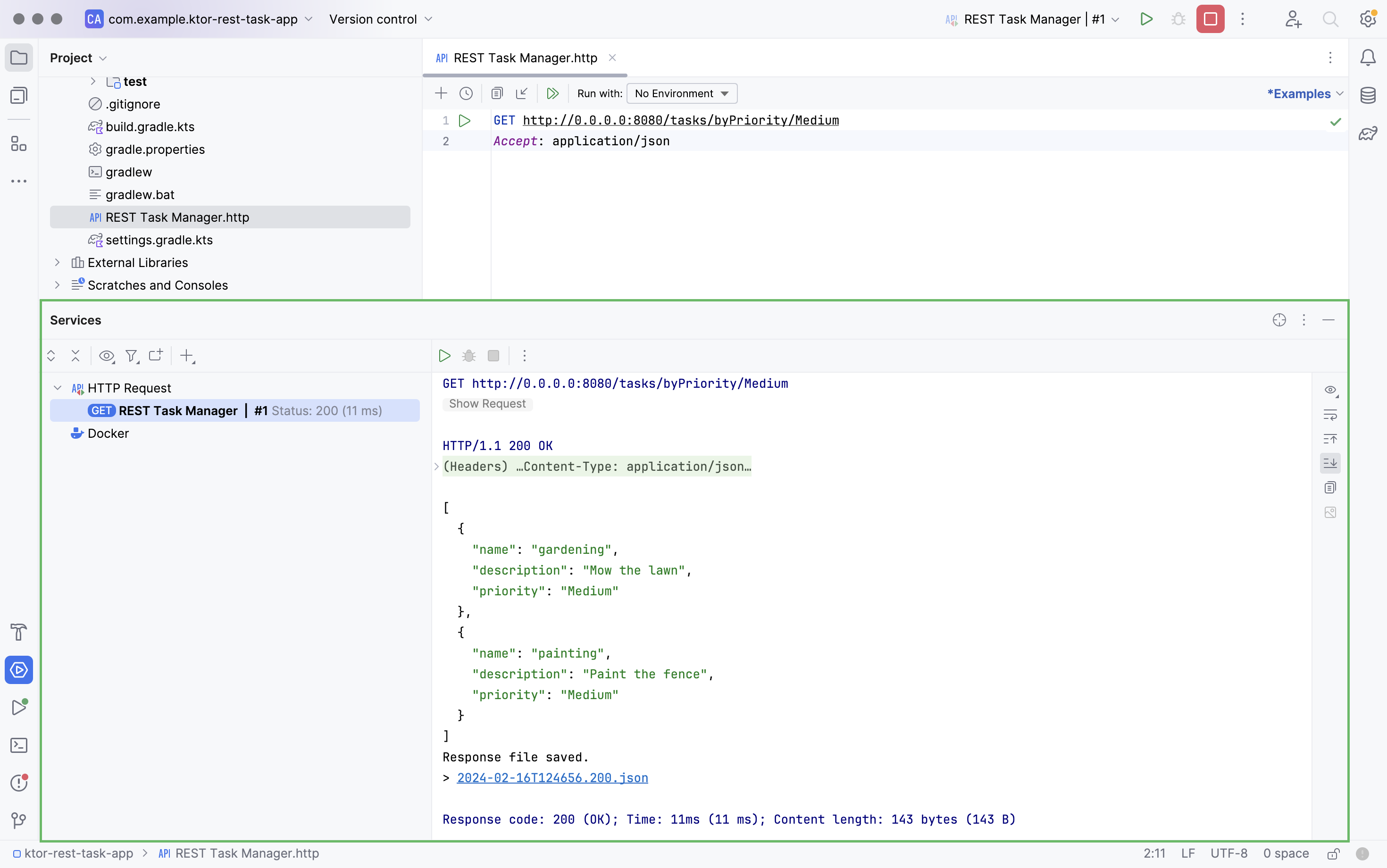The image size is (1387, 868).
Task: Enable scroll to end in response view
Action: 1331,463
